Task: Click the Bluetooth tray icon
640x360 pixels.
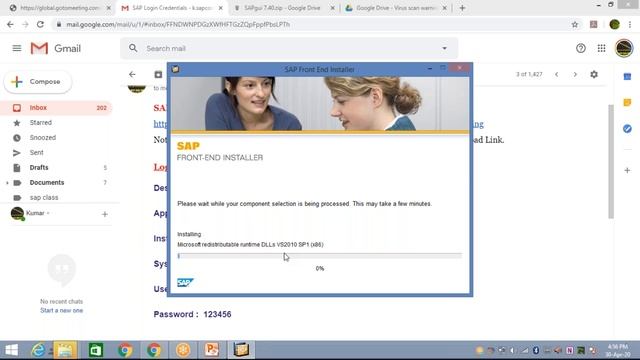Action: pyautogui.click(x=536, y=350)
